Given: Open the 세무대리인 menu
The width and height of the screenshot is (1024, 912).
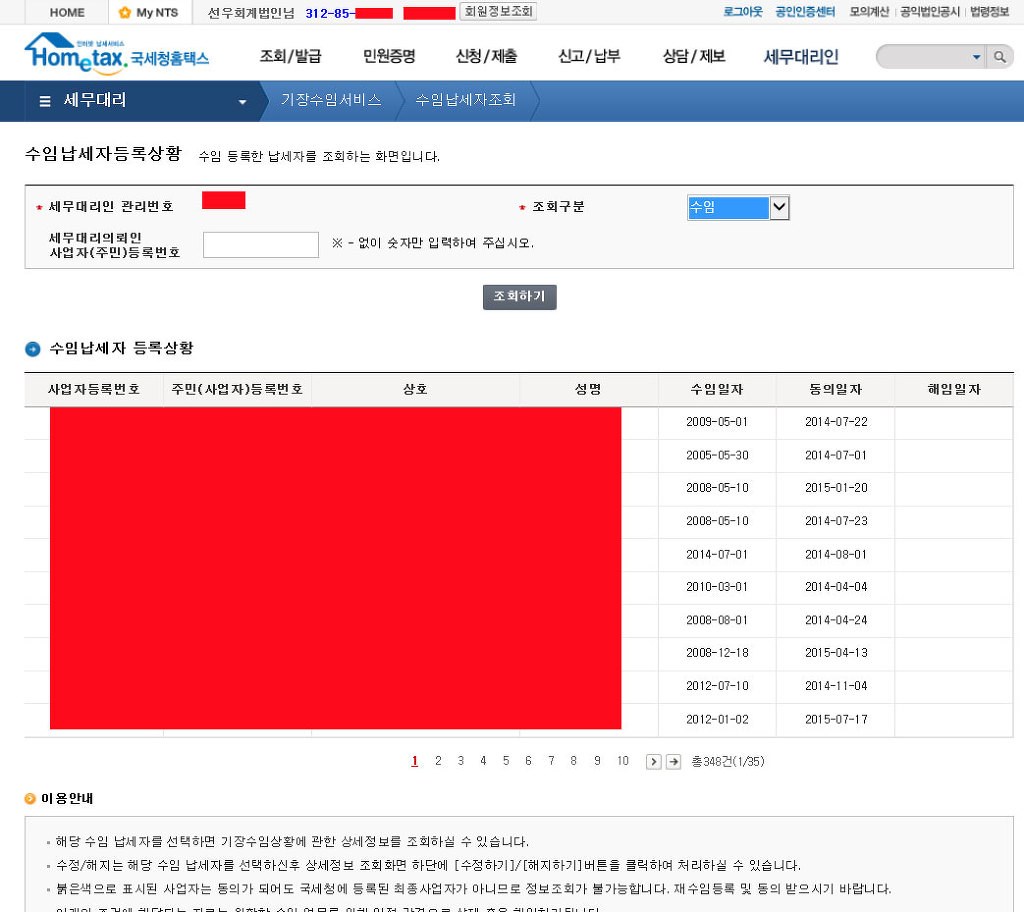Looking at the screenshot, I should [801, 57].
